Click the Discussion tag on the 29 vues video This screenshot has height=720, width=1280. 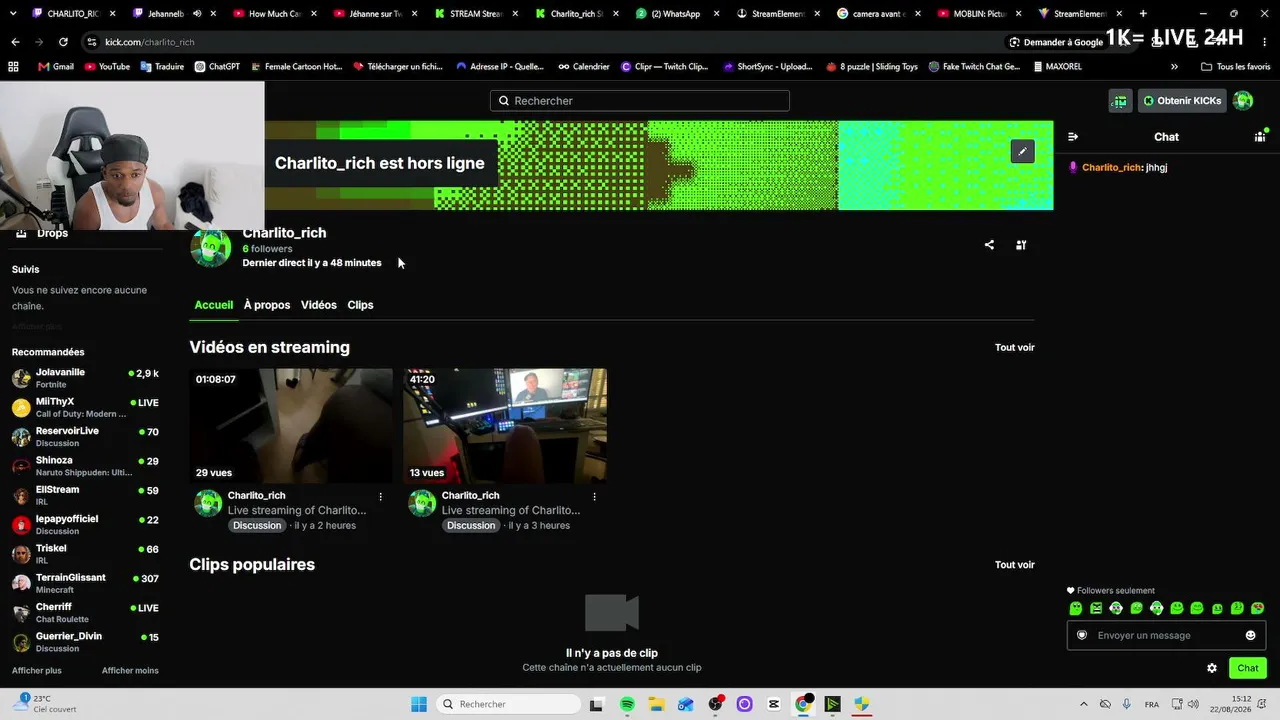pos(257,526)
